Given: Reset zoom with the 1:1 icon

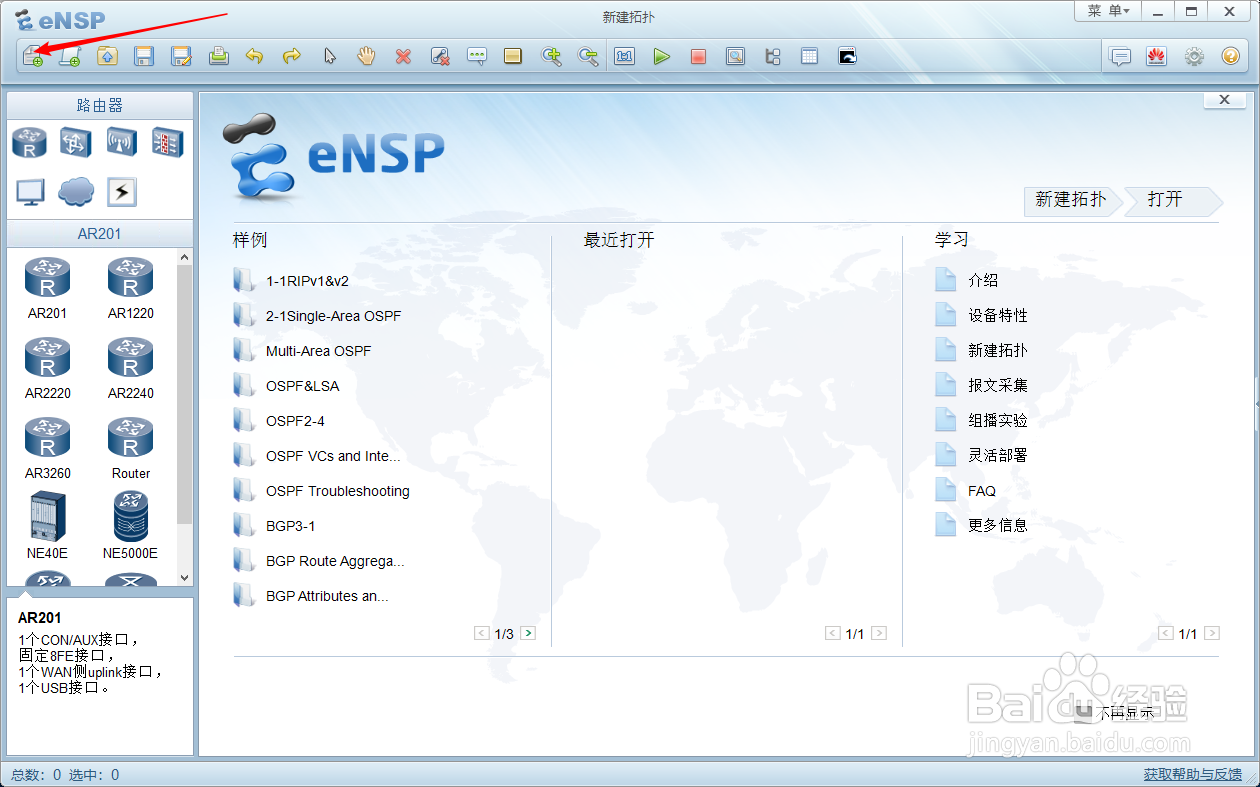Looking at the screenshot, I should (x=625, y=56).
